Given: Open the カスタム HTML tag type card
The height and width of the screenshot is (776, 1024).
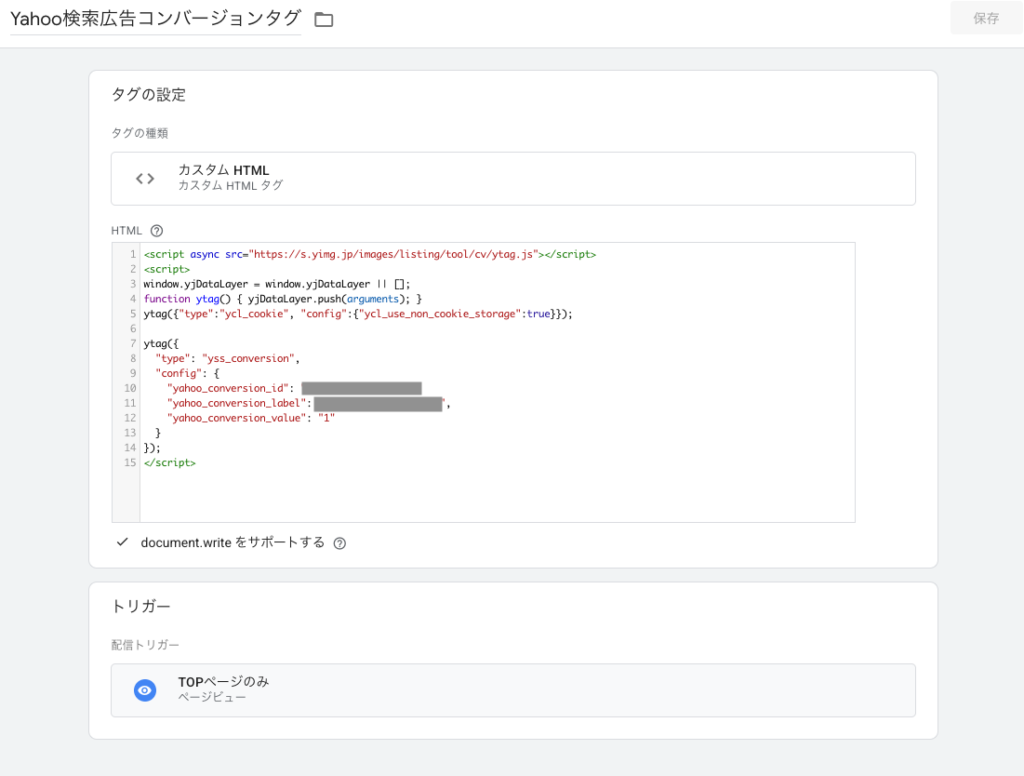Looking at the screenshot, I should pos(512,179).
